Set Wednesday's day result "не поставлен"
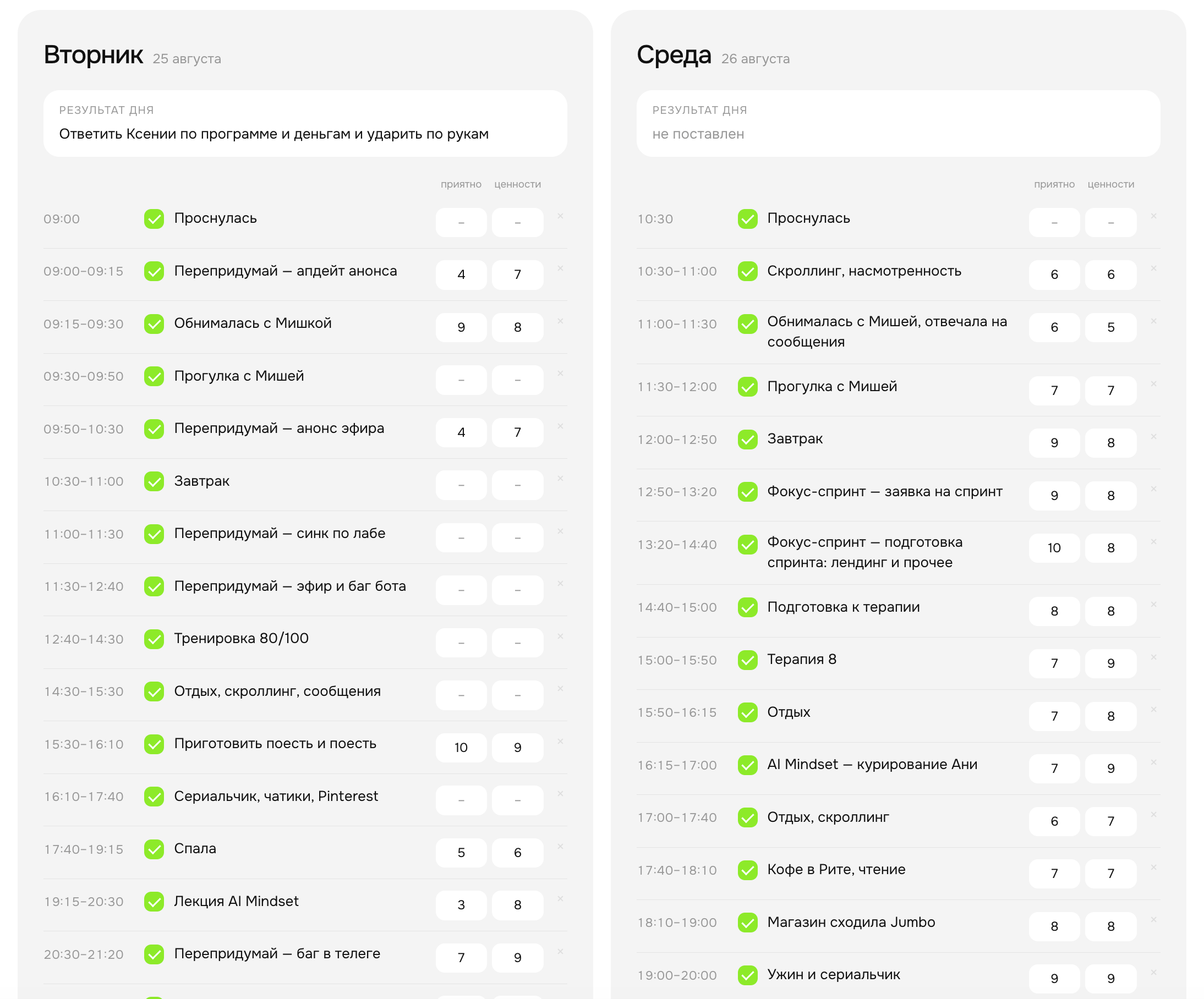The height and width of the screenshot is (999, 1204). pos(898,123)
